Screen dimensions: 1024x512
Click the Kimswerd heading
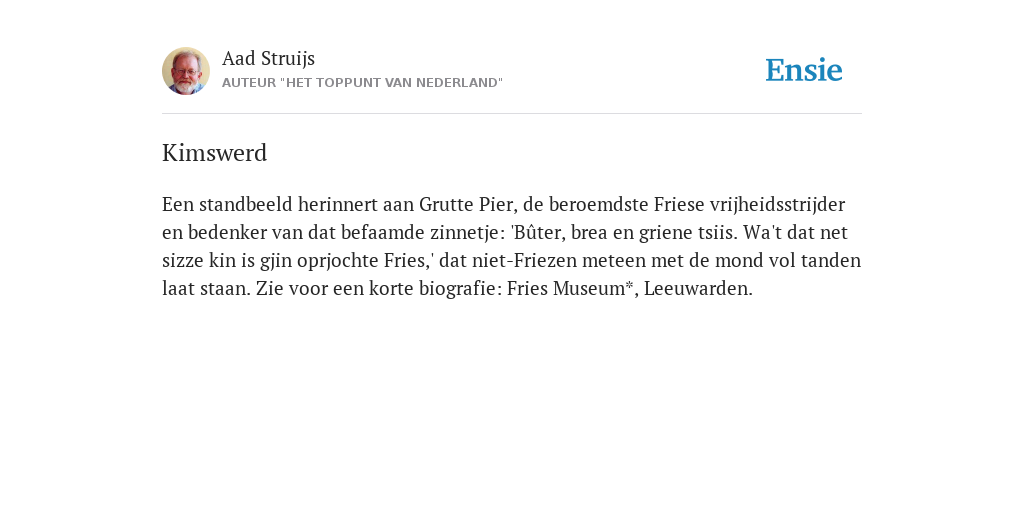click(x=215, y=153)
